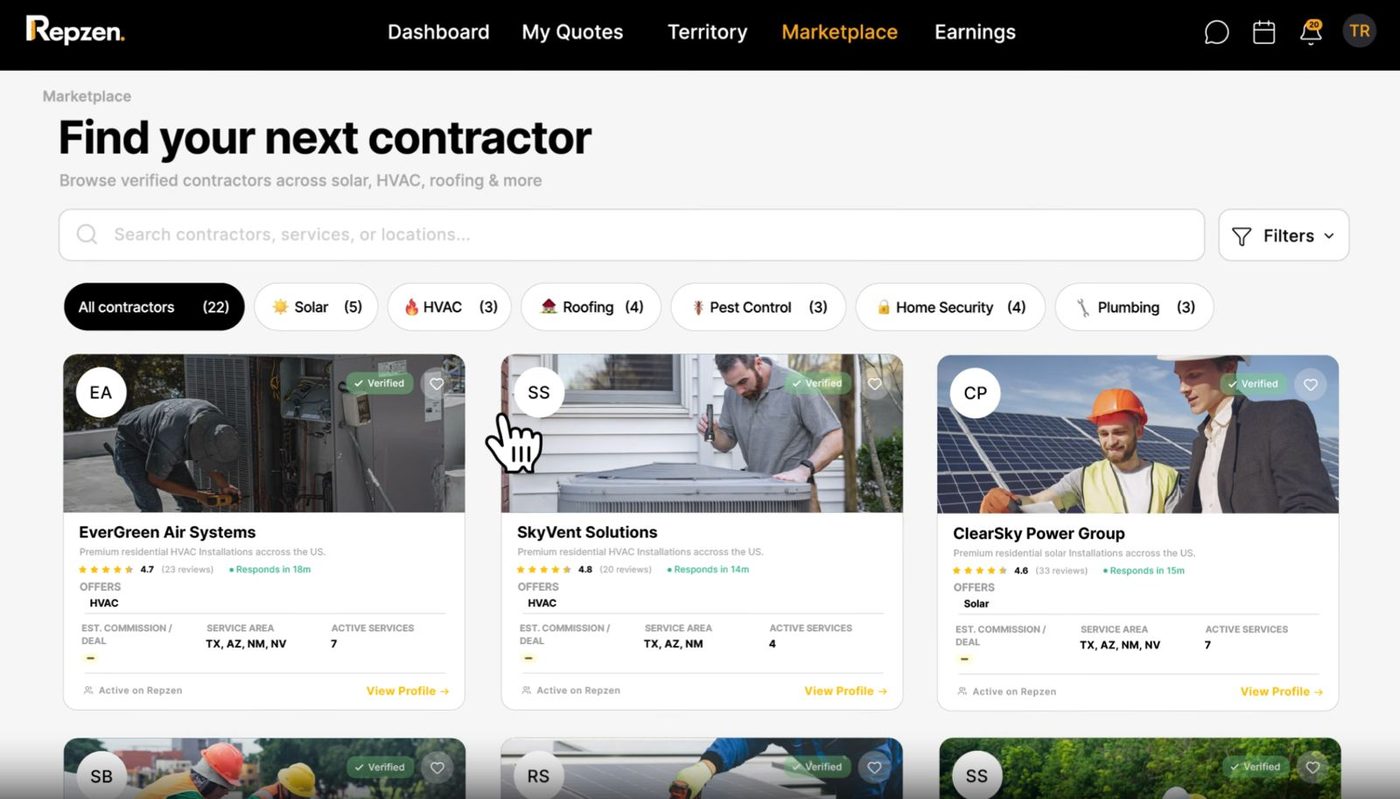Click "(33 reviews)" on ClearSky card
The width and height of the screenshot is (1400, 799).
click(1062, 571)
